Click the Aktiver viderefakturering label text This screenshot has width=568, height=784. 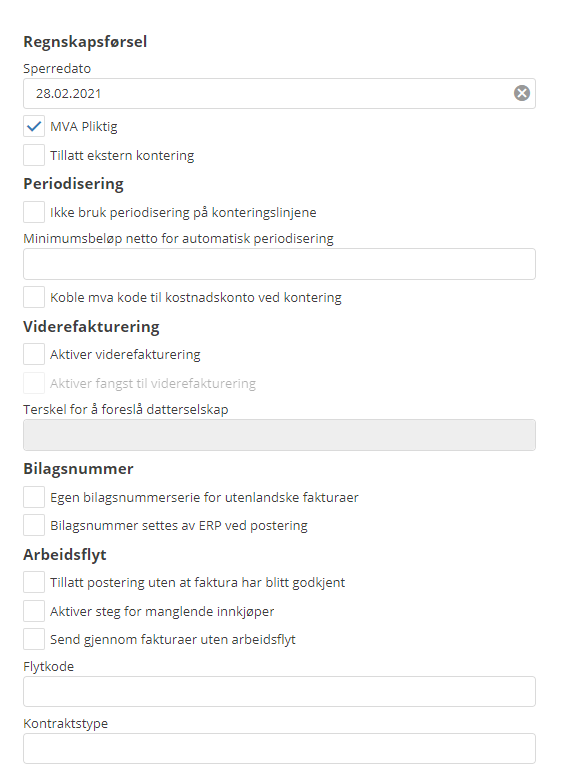pyautogui.click(x=125, y=354)
